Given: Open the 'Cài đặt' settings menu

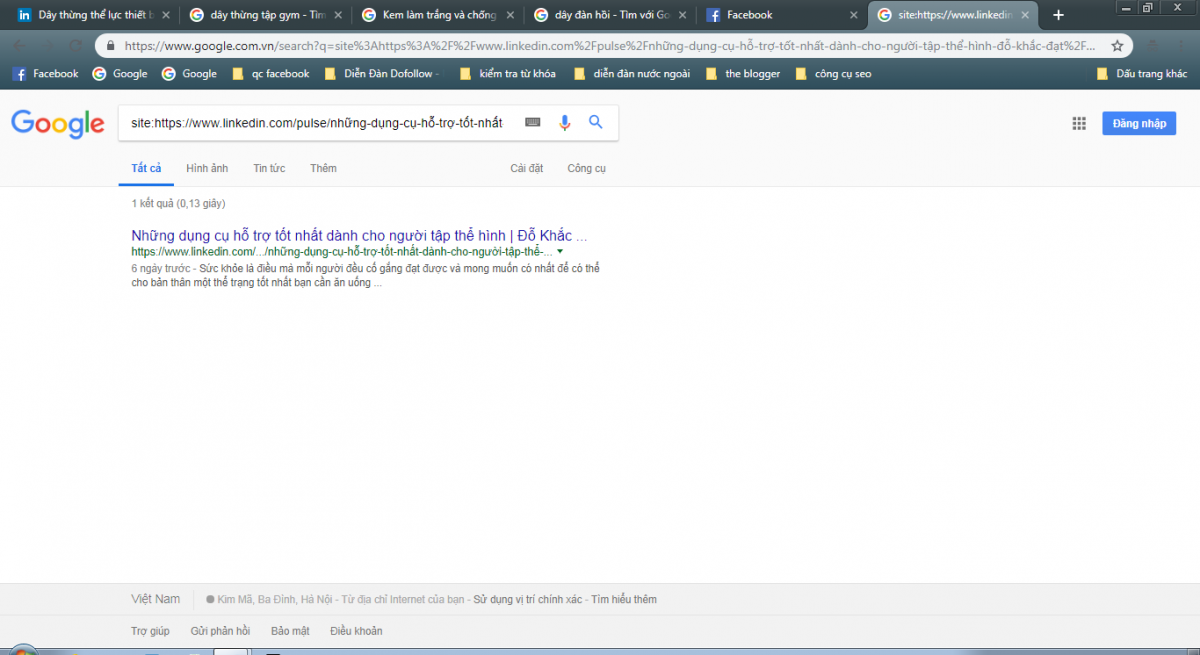Looking at the screenshot, I should tap(527, 168).
